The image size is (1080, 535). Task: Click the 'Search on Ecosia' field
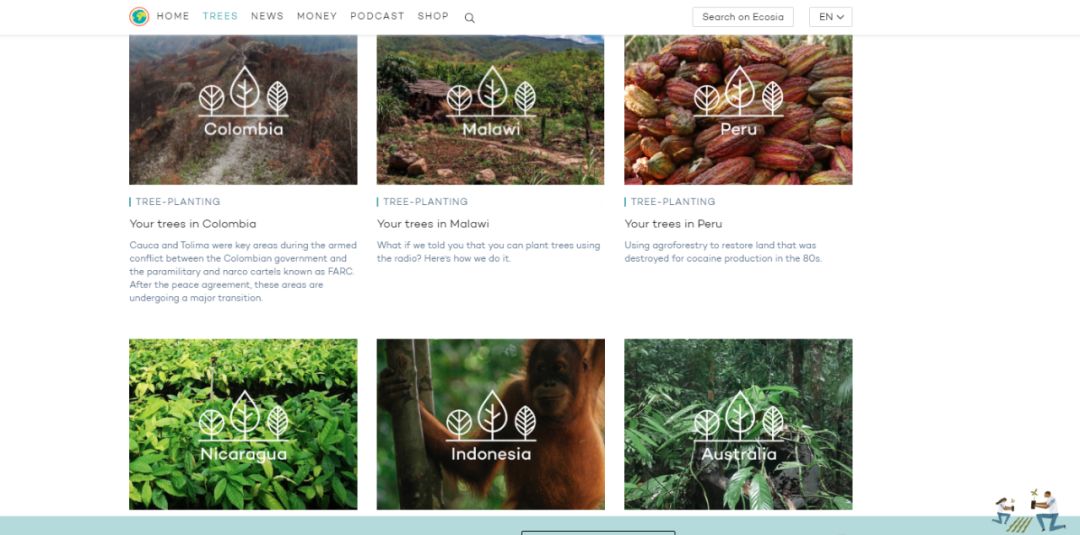pyautogui.click(x=742, y=17)
